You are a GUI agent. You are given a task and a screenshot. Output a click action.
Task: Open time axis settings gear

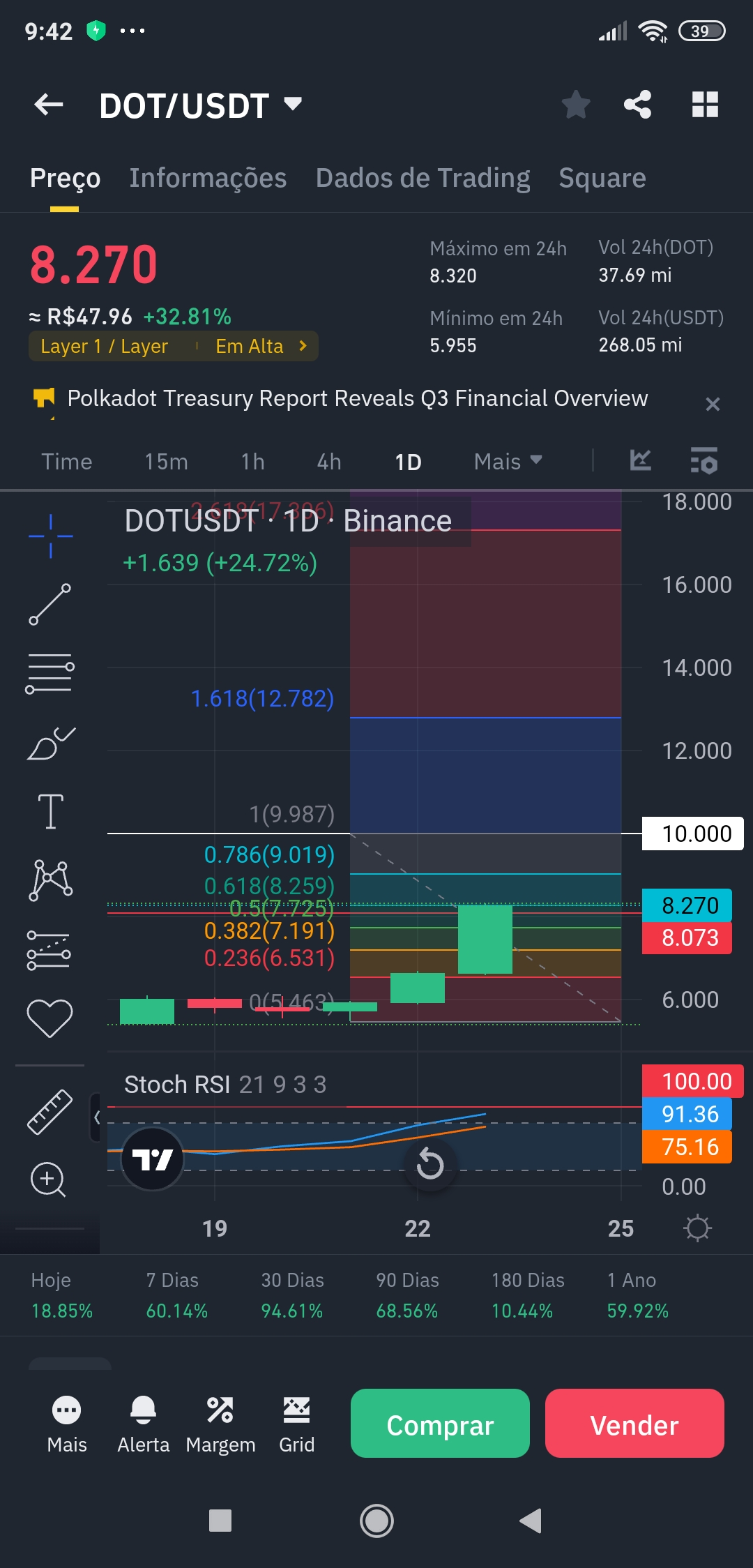pos(697,1228)
